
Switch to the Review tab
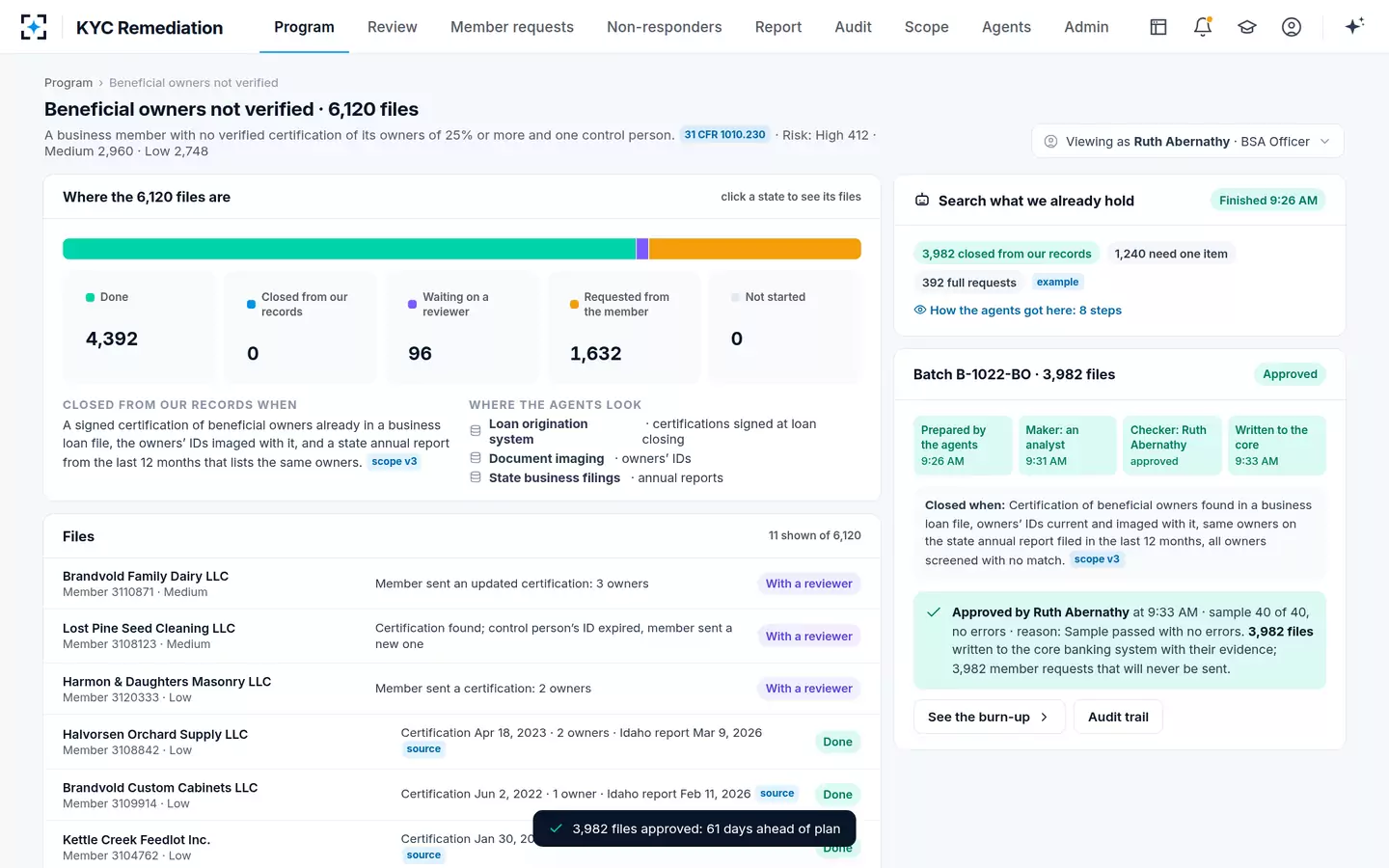pyautogui.click(x=393, y=27)
